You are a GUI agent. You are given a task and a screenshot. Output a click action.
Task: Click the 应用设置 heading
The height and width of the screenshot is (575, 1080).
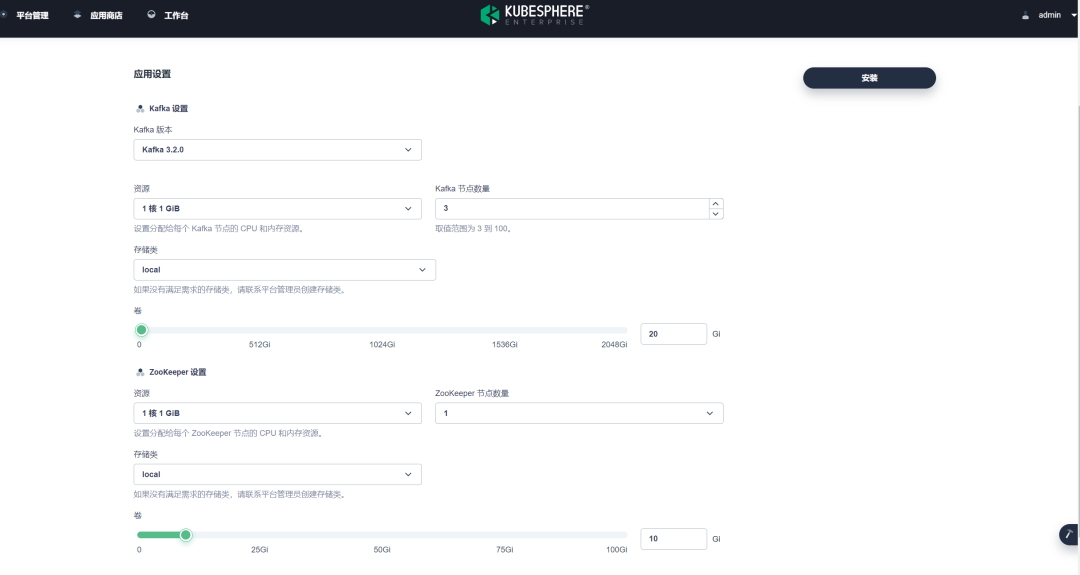tap(152, 74)
